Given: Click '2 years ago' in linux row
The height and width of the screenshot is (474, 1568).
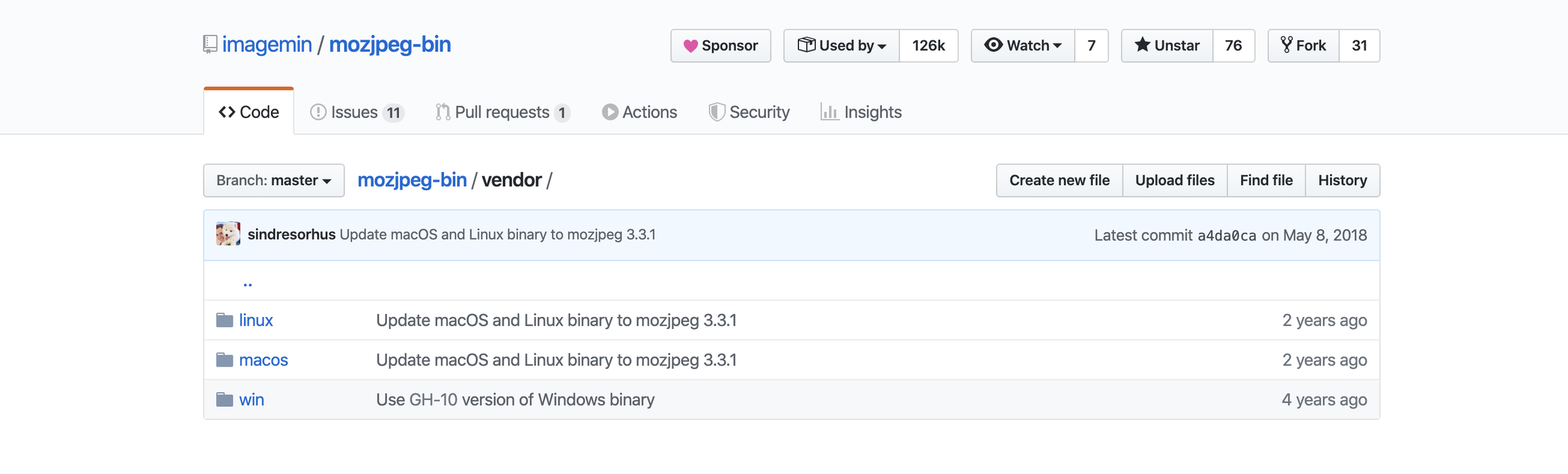Looking at the screenshot, I should 1325,320.
